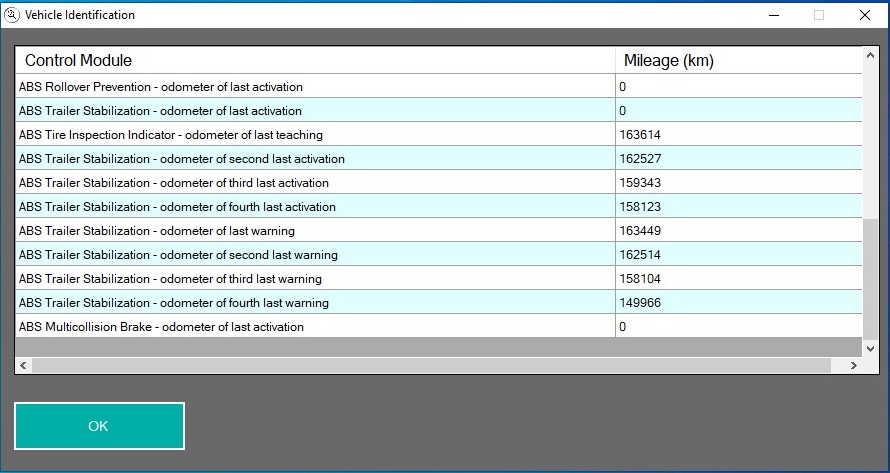Click the vertical scrollbar thumb
Viewport: 890px width, 473px height.
coord(870,279)
